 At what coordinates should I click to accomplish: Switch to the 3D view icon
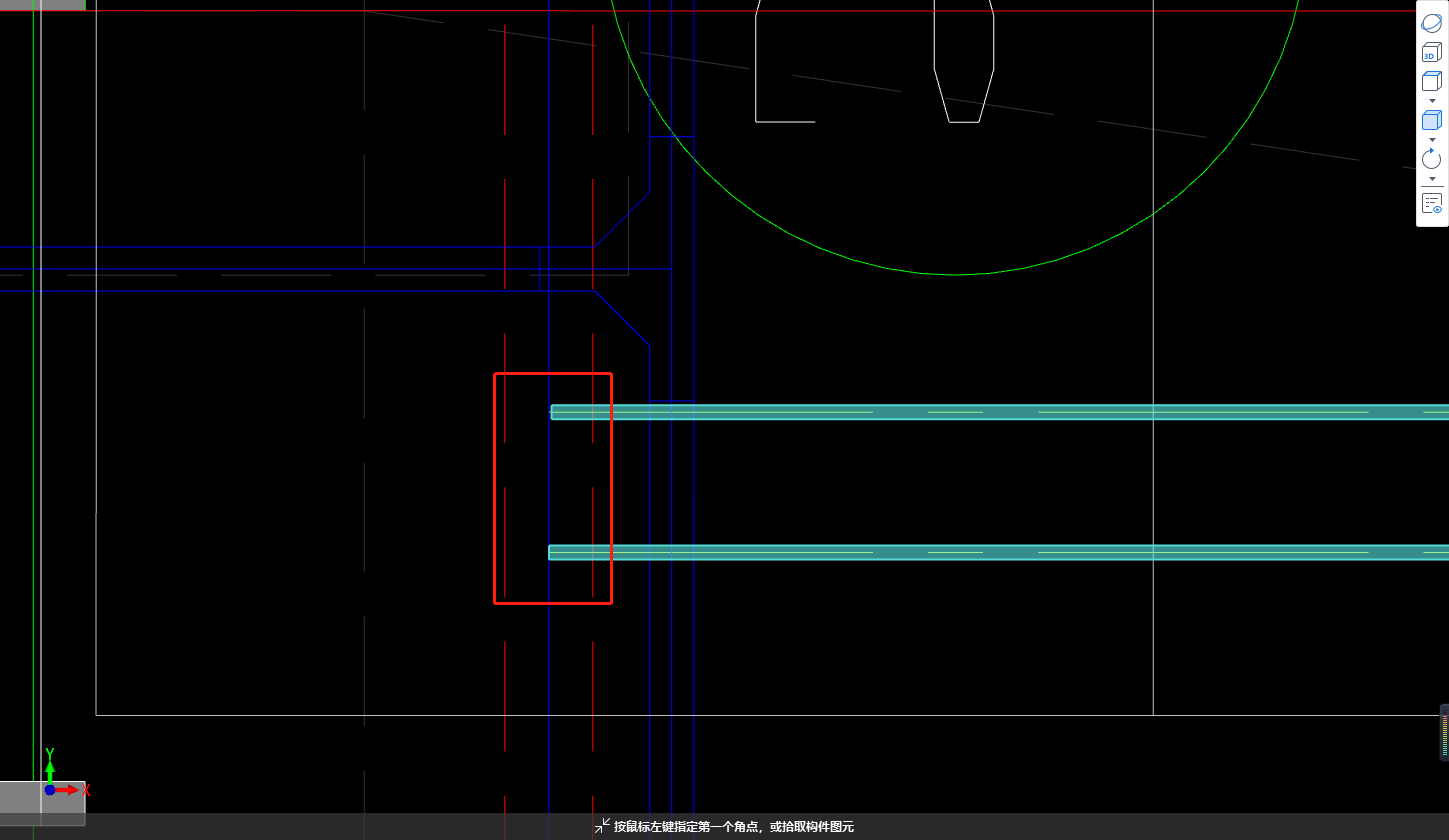coord(1432,52)
